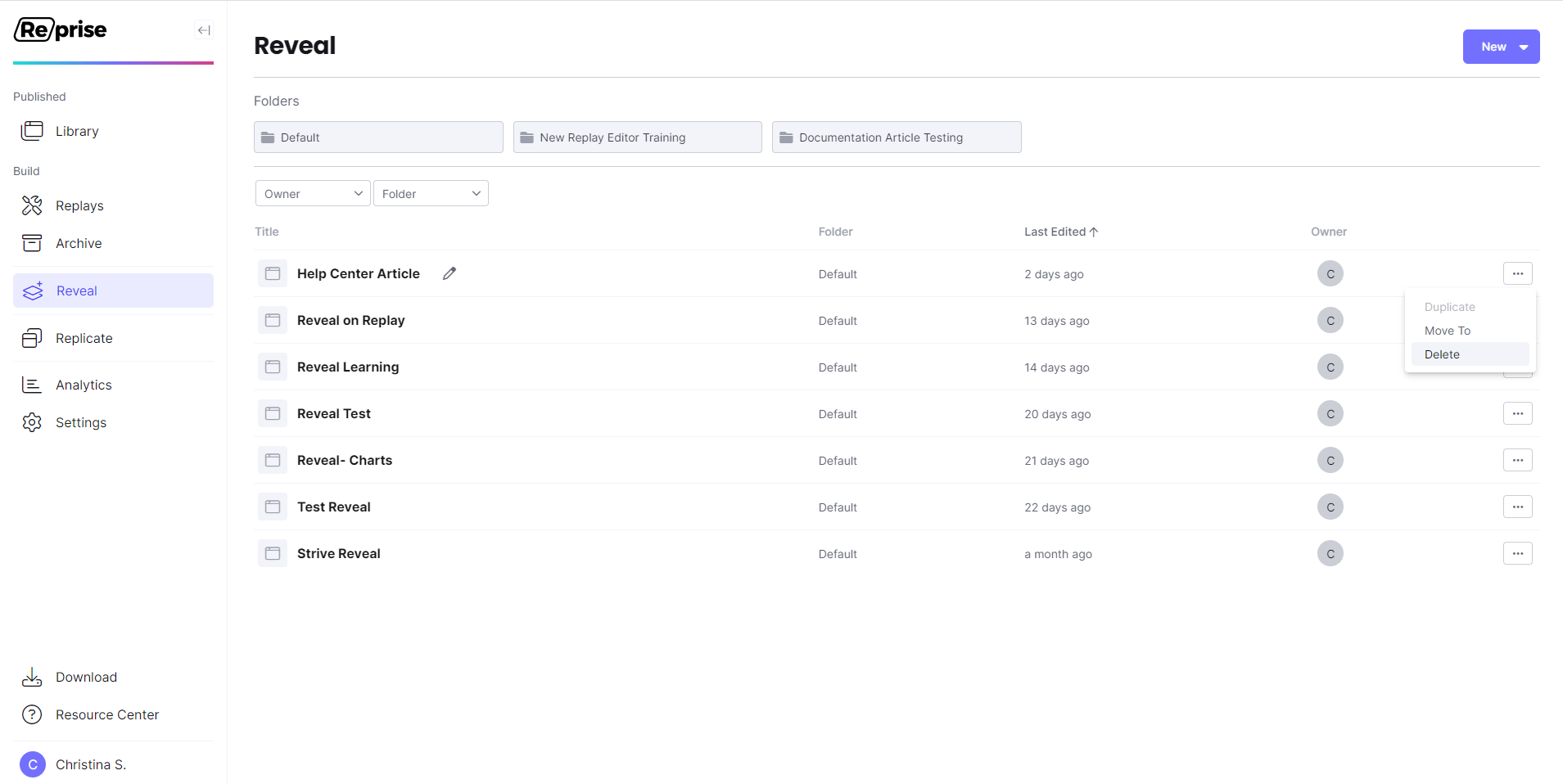The image size is (1563, 784).
Task: Click the Reveal- Charts row icon
Action: pos(273,460)
